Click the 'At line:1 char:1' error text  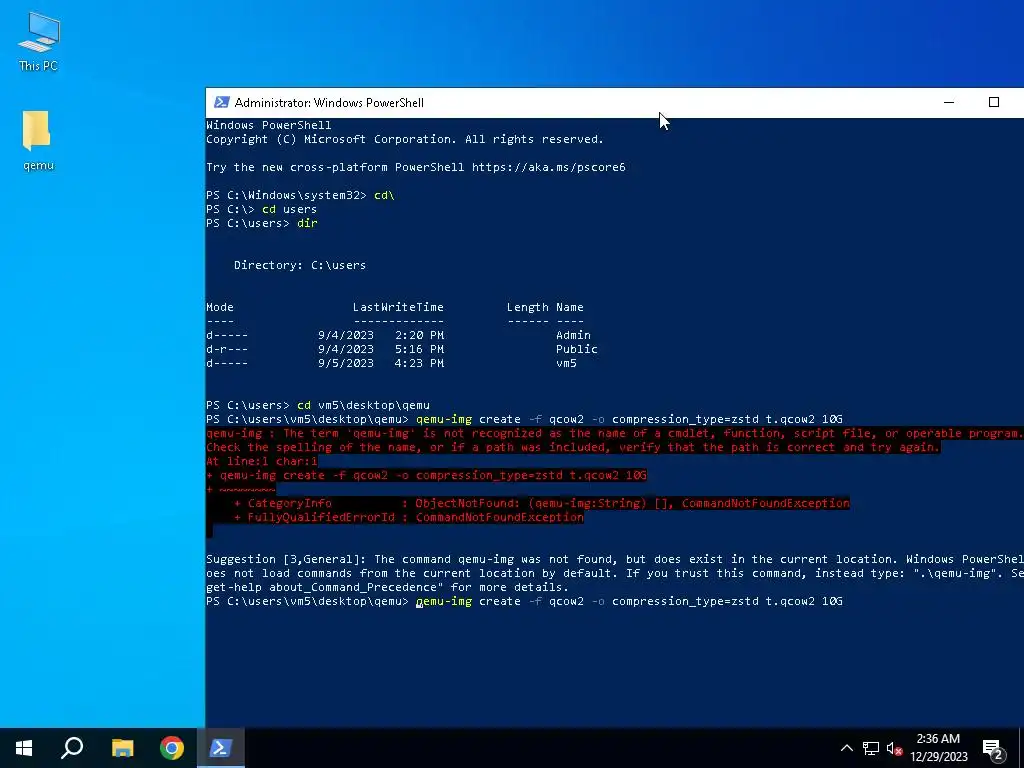tap(262, 461)
